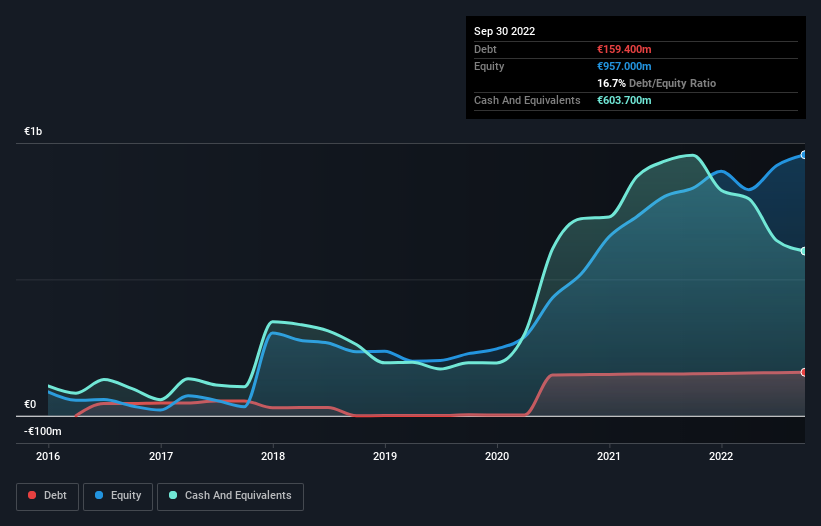Click the Sep 30 2022 tooltip date
The width and height of the screenshot is (821, 526).
(x=505, y=31)
